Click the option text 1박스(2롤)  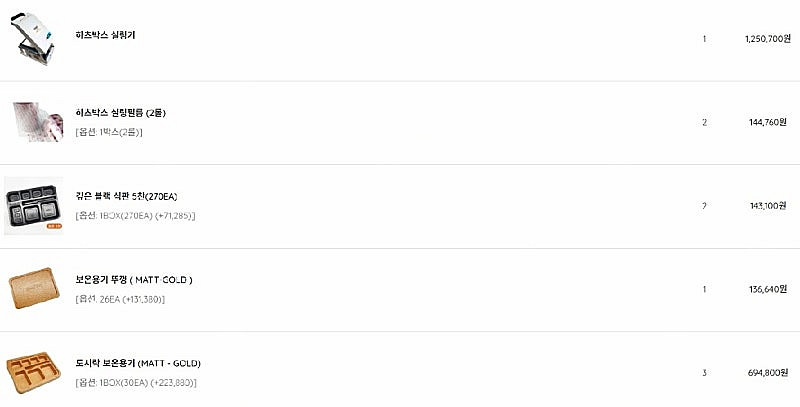109,132
